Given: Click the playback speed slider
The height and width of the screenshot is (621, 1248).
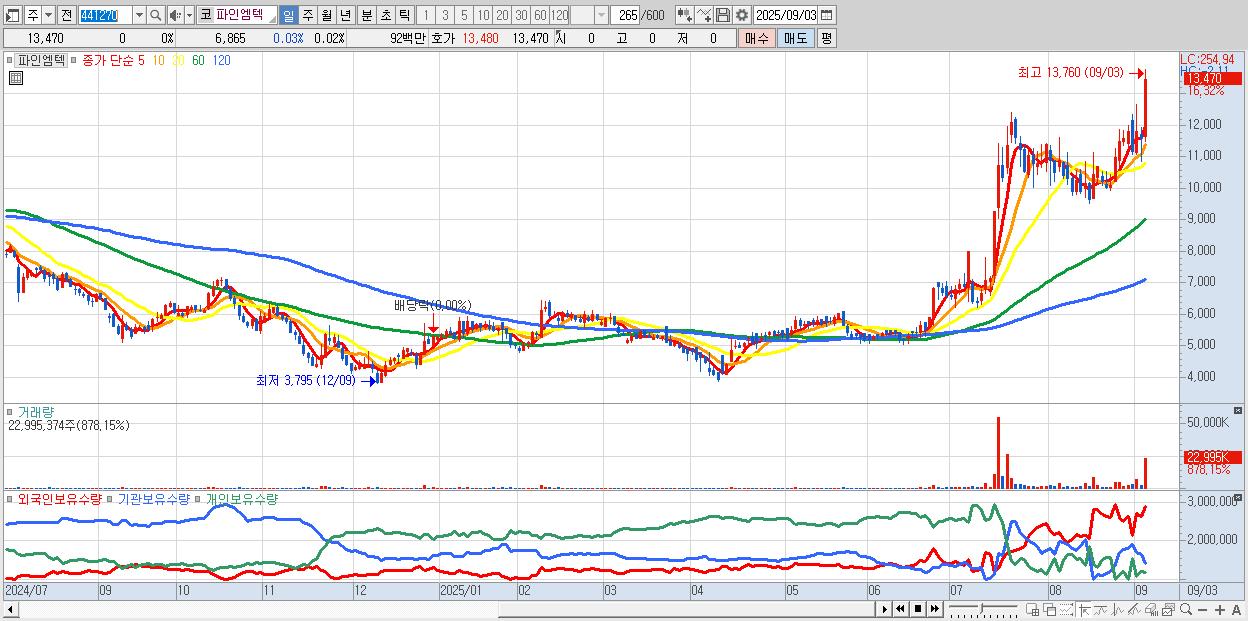Looking at the screenshot, I should tap(984, 608).
